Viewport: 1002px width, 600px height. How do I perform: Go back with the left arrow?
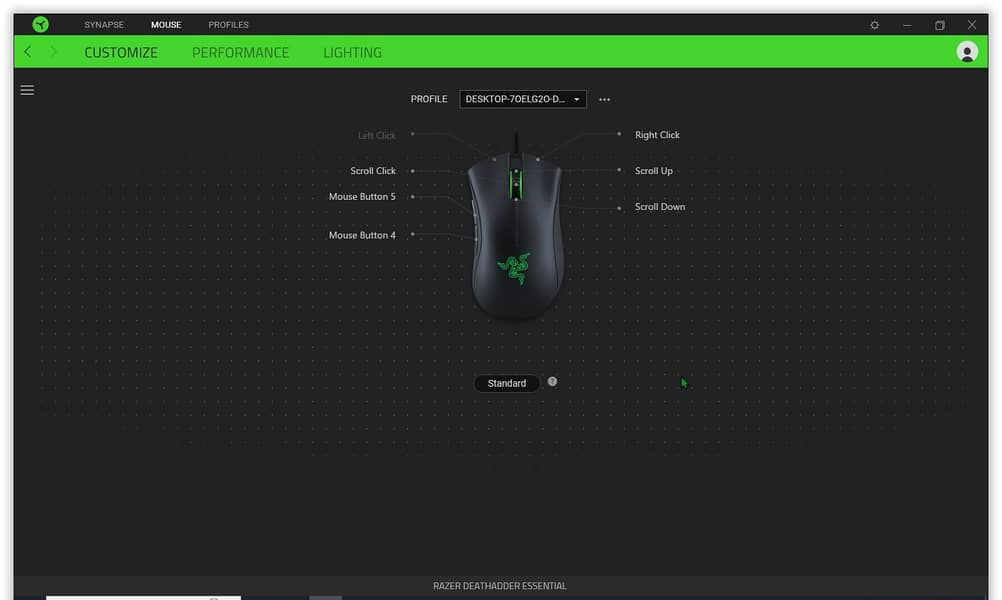click(x=27, y=52)
